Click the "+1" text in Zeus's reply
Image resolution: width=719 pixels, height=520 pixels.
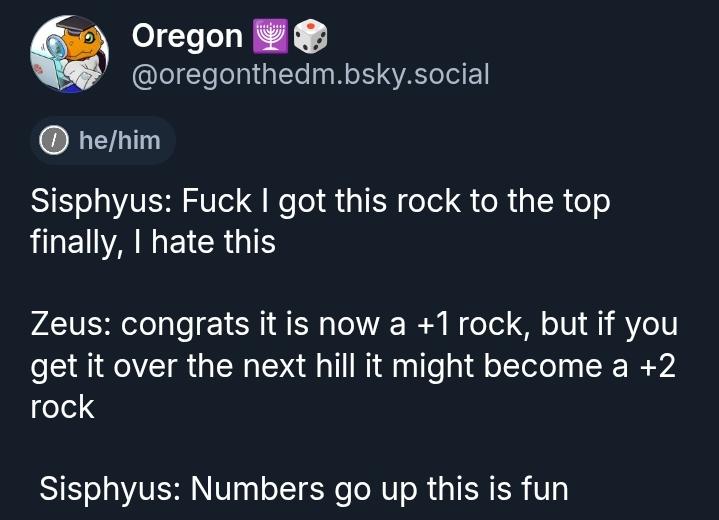[x=437, y=325]
